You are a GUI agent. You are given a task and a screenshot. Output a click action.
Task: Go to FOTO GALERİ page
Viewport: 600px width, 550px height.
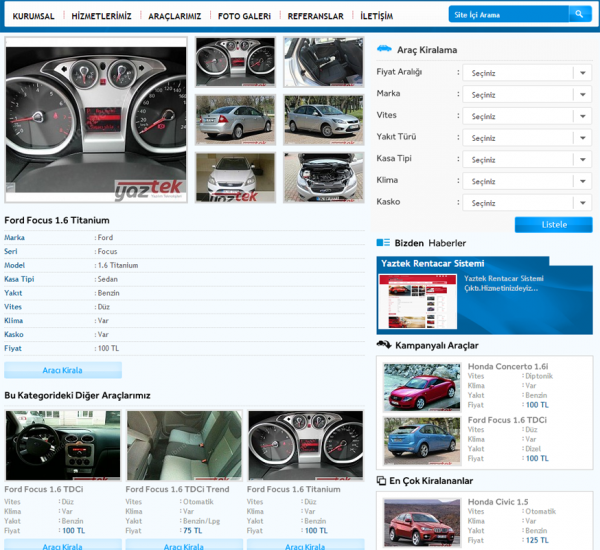(x=244, y=16)
